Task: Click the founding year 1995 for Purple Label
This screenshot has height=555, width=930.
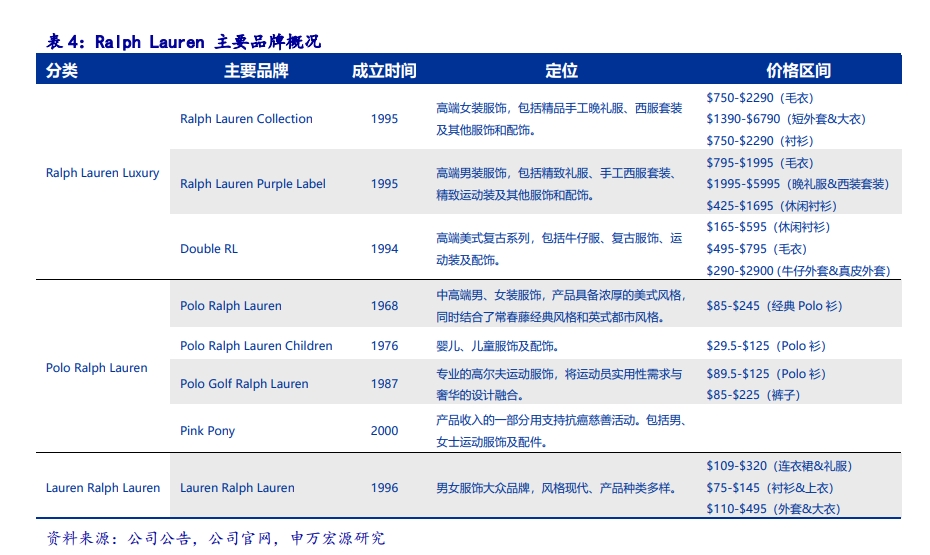Action: pos(384,184)
